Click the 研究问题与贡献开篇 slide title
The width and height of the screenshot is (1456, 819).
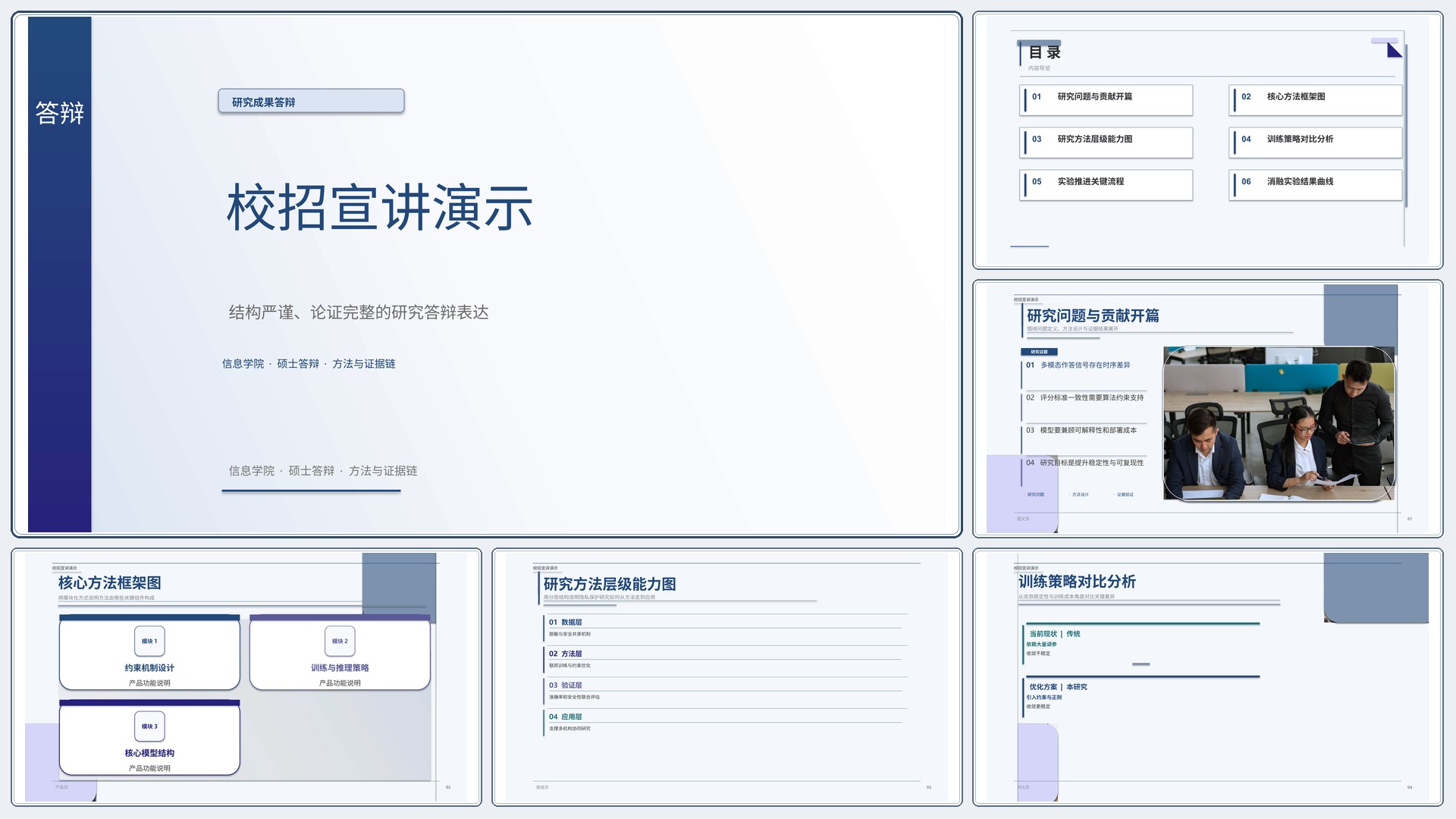(x=1093, y=315)
